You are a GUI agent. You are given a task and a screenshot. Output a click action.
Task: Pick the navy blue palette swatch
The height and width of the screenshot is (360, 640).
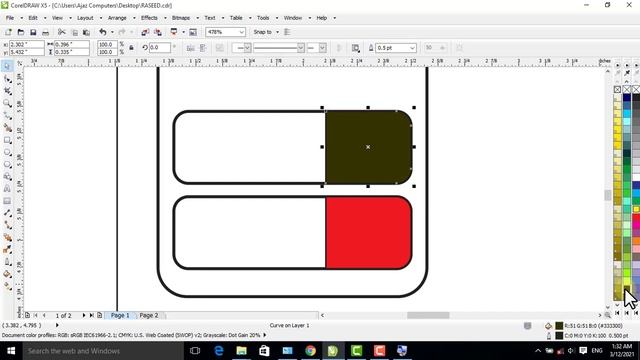(627, 98)
